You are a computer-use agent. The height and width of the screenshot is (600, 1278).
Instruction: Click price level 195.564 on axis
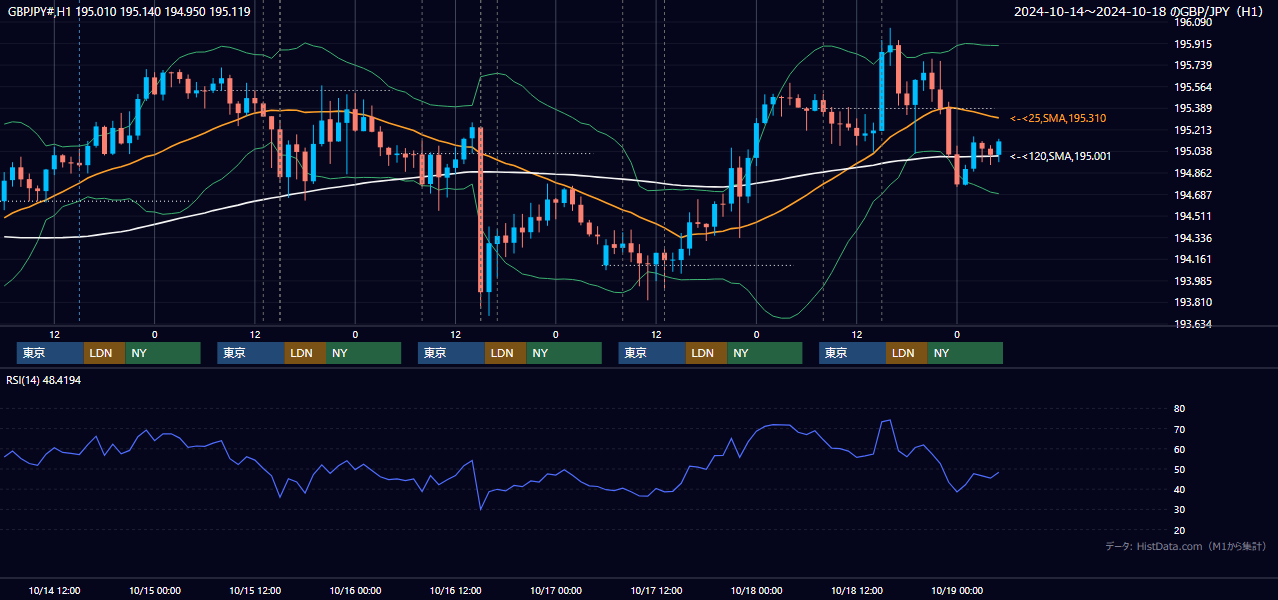(1193, 87)
